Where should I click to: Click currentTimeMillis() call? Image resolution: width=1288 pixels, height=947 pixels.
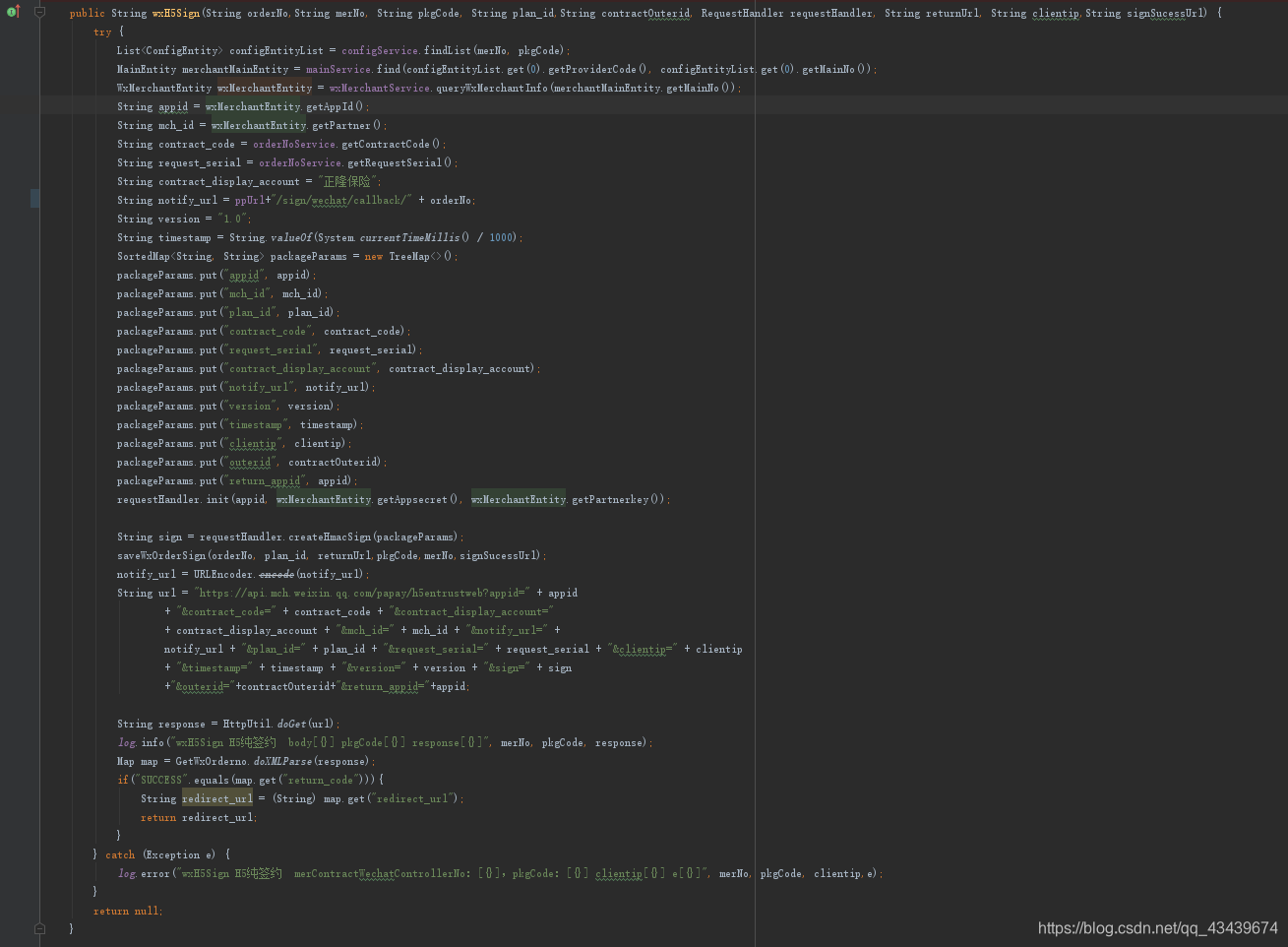414,237
